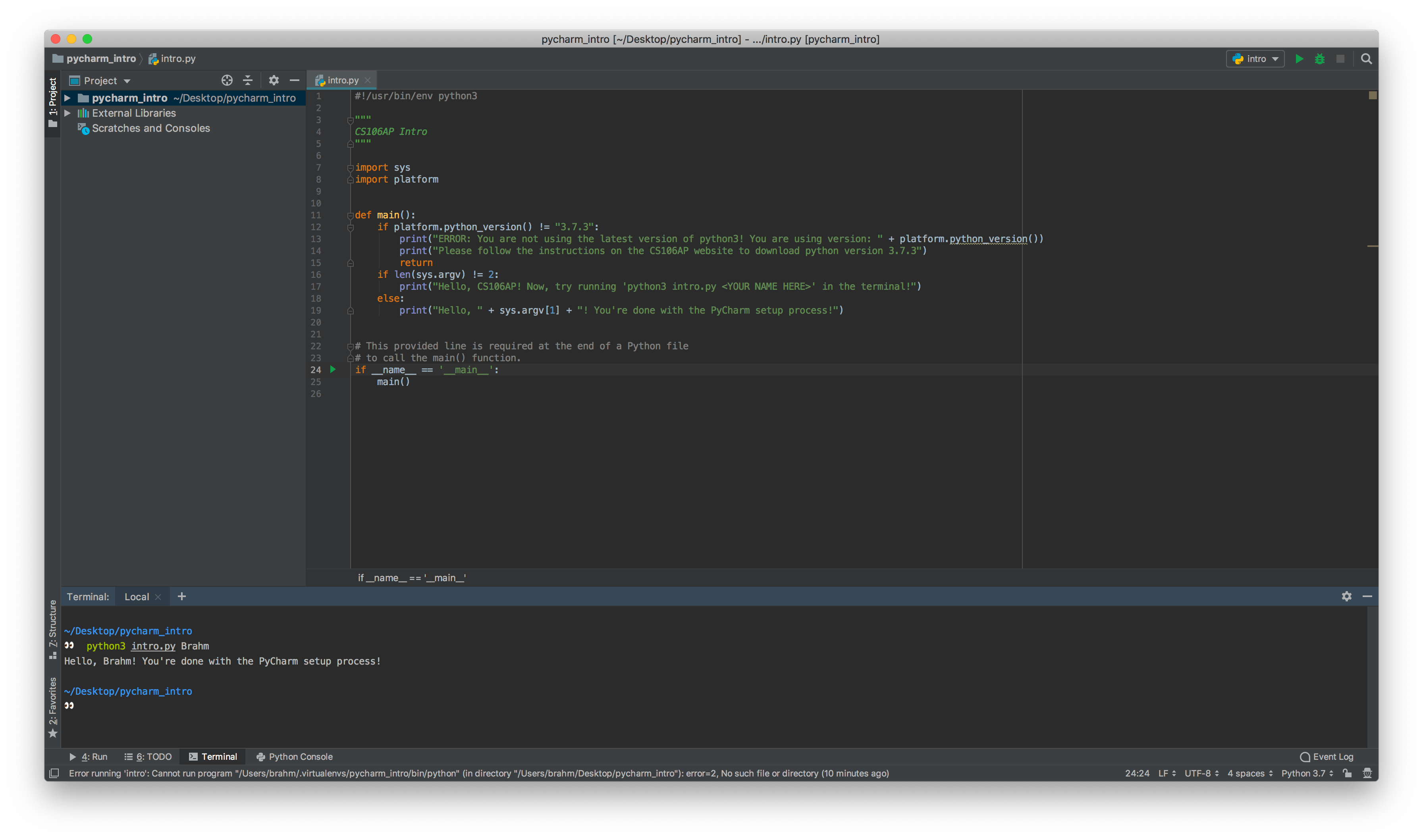Open the 1: Project side tab
This screenshot has height=840, width=1423.
click(53, 103)
